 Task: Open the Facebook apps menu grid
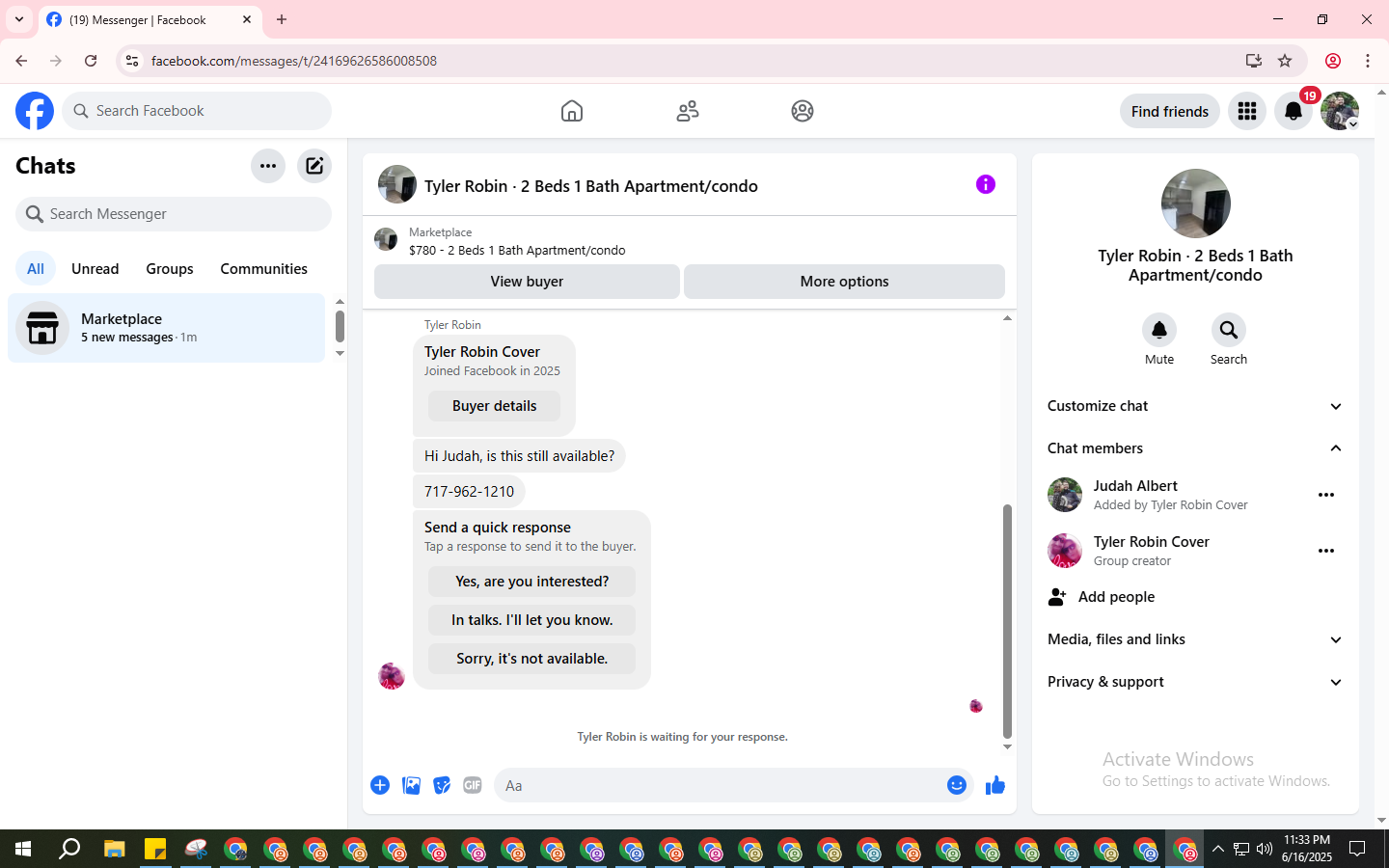(1247, 111)
